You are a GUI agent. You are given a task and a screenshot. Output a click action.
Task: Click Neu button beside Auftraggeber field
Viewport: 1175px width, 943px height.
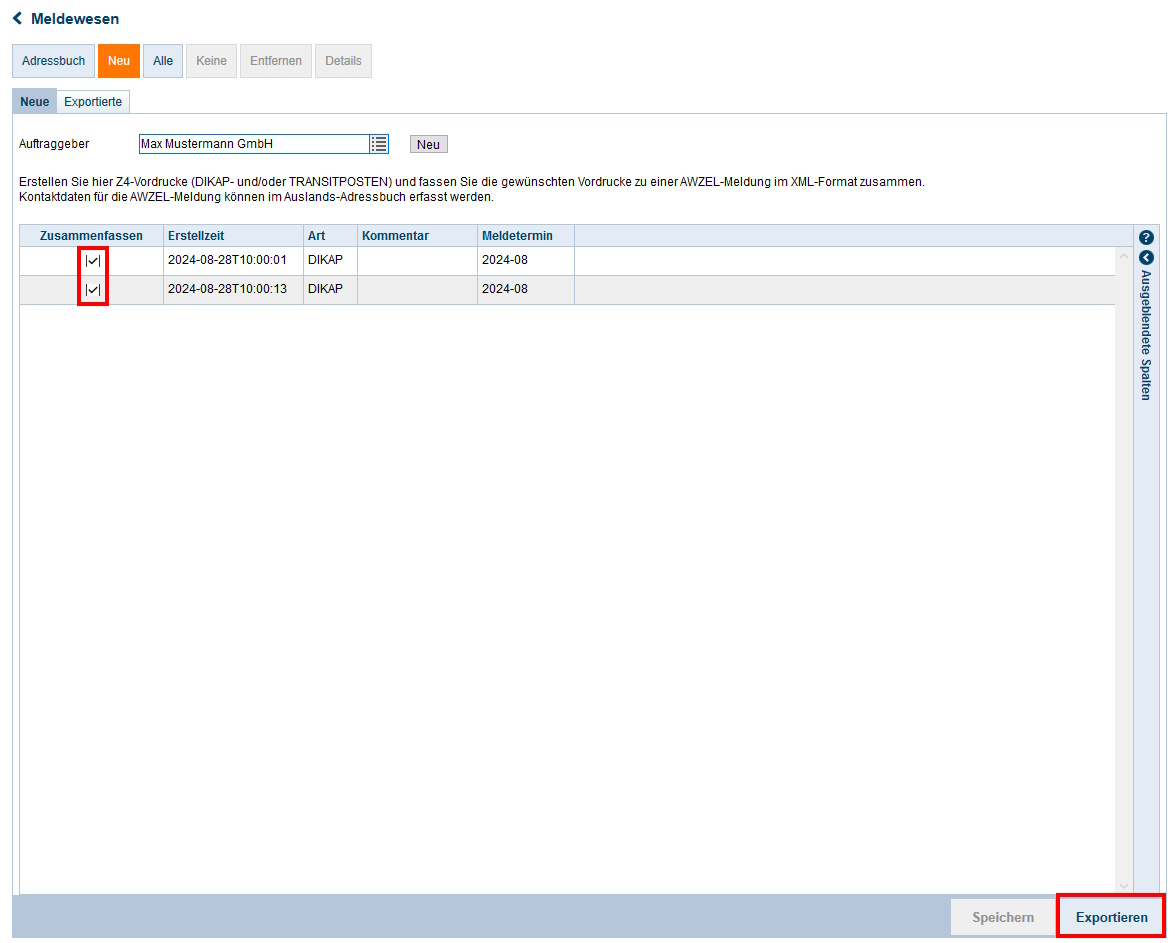429,144
